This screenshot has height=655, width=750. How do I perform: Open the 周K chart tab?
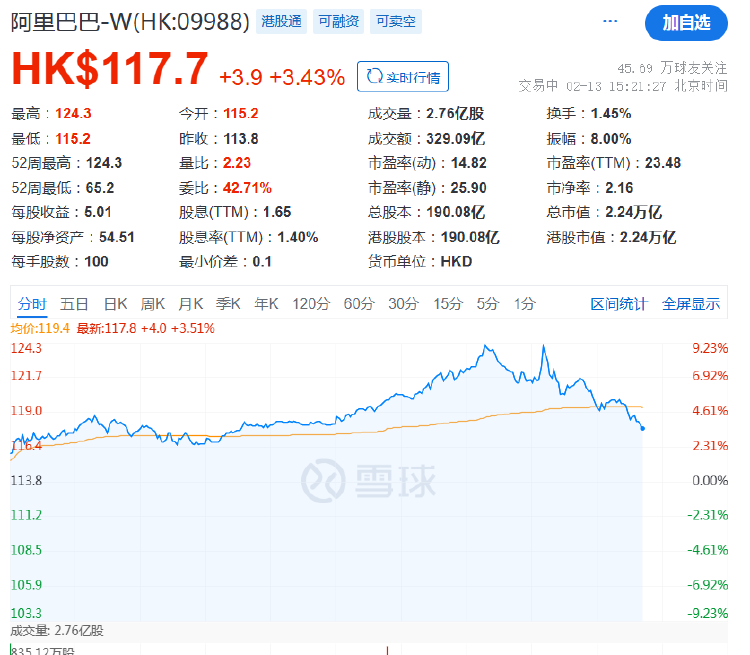coord(153,304)
